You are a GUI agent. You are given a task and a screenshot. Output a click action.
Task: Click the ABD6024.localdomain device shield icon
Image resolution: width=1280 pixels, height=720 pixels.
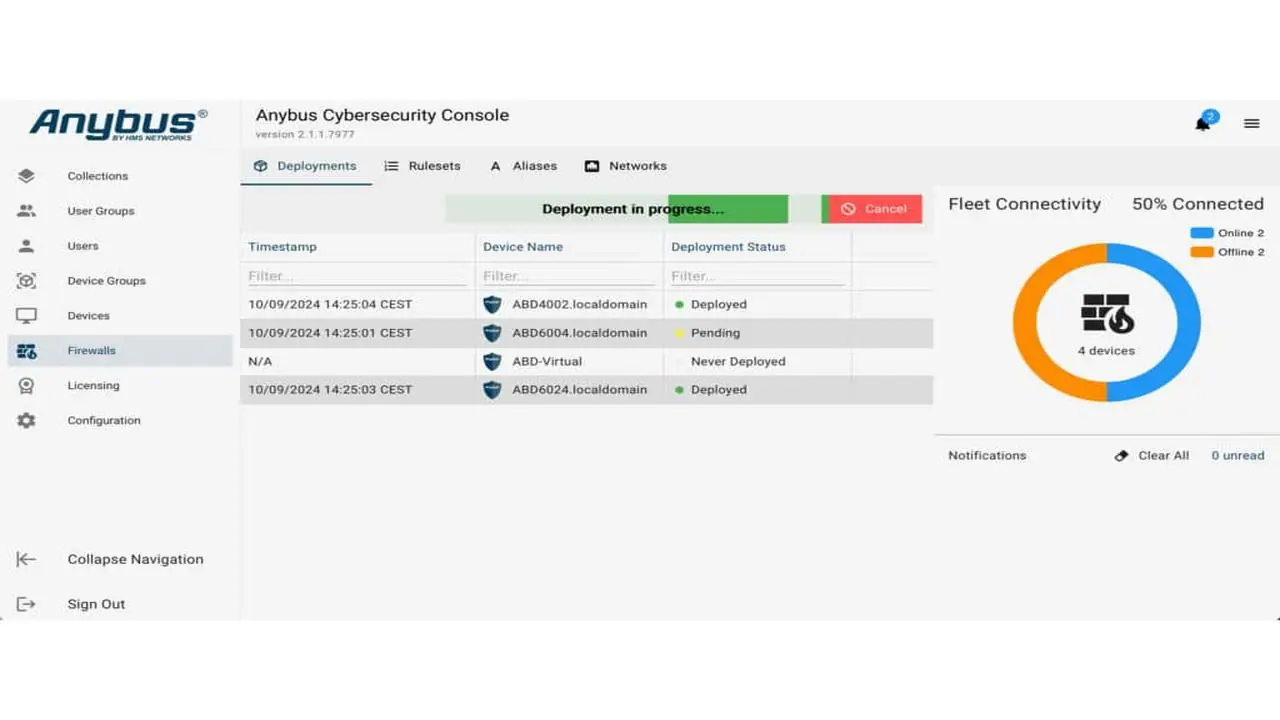pos(492,390)
